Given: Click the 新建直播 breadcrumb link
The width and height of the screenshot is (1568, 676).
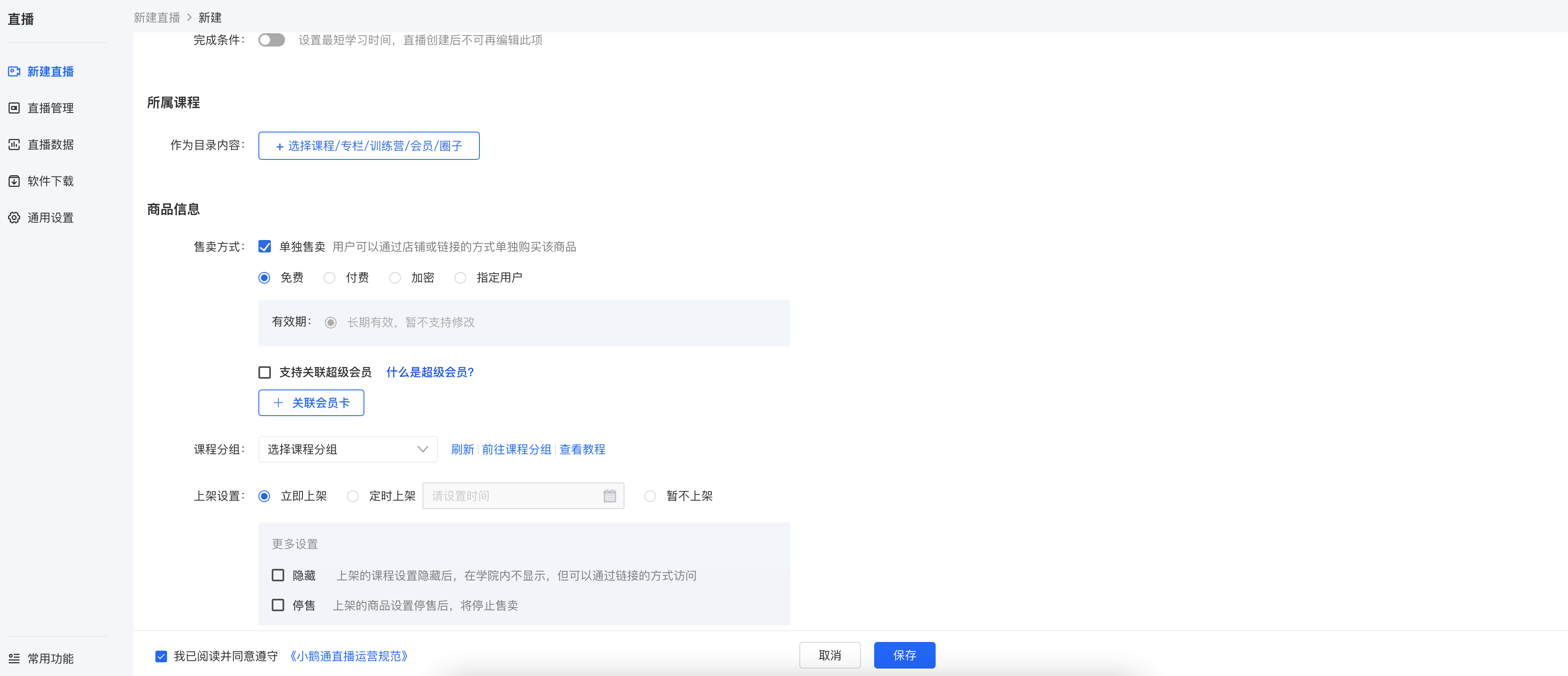Looking at the screenshot, I should 157,17.
